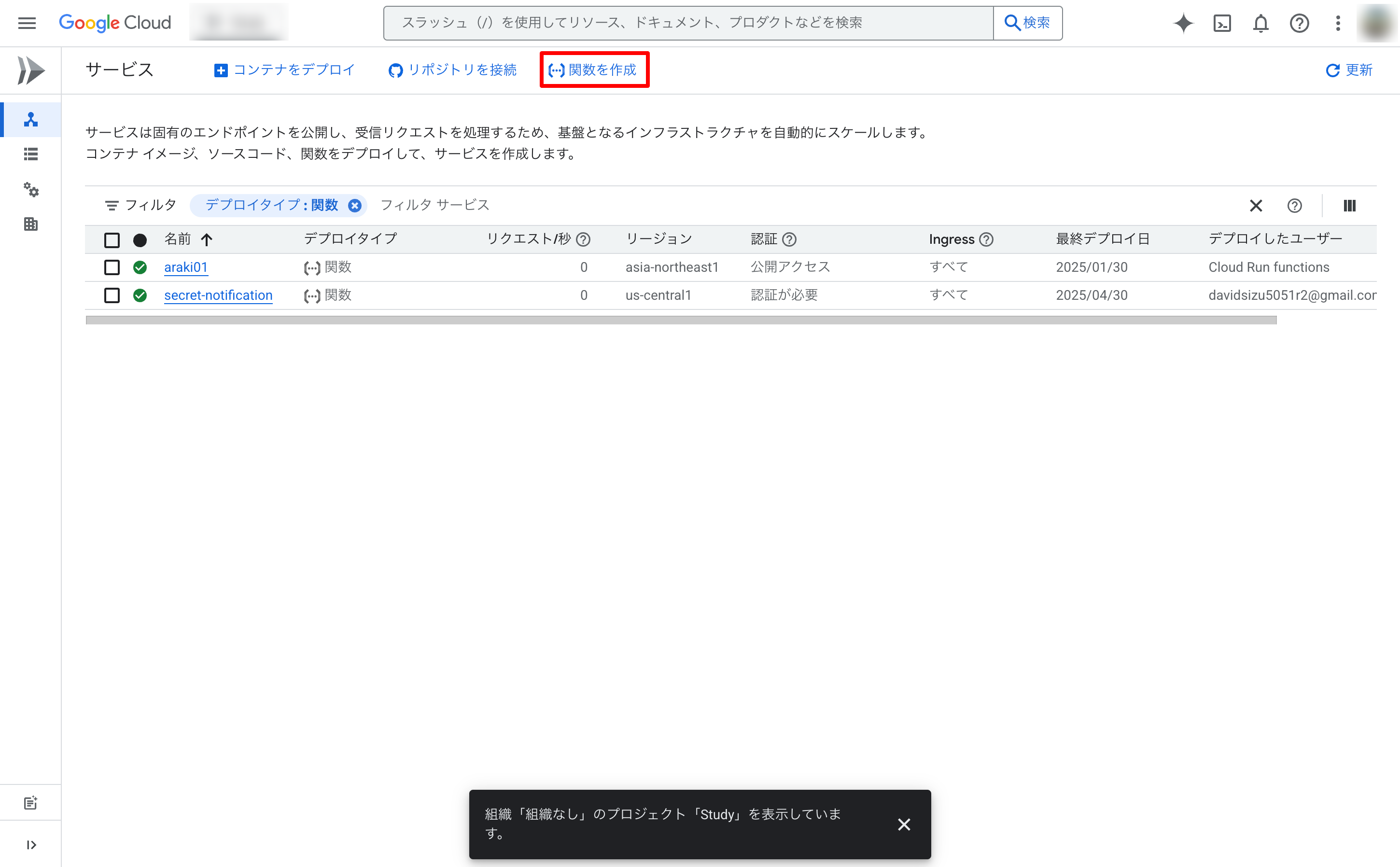Open the help question mark icon

[1299, 24]
